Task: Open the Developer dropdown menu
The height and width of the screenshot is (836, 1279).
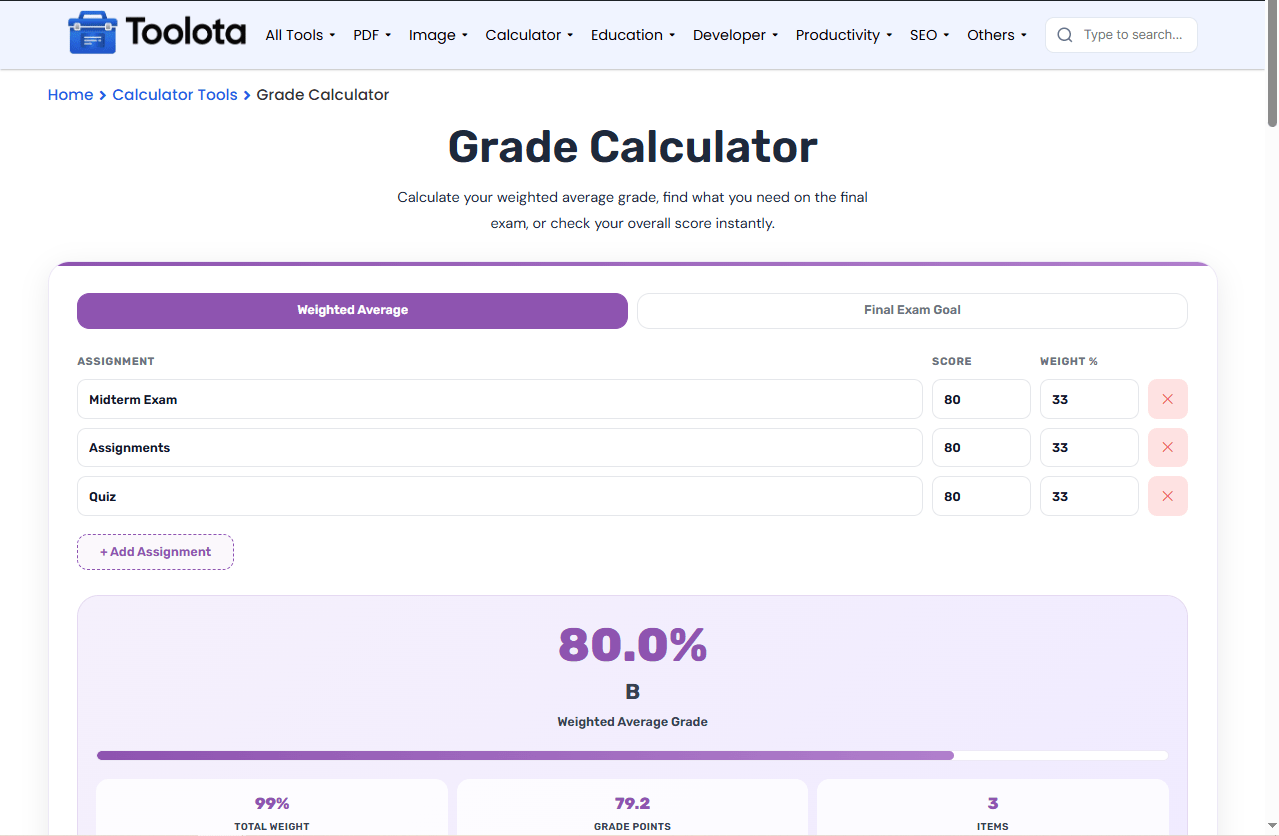Action: [735, 35]
